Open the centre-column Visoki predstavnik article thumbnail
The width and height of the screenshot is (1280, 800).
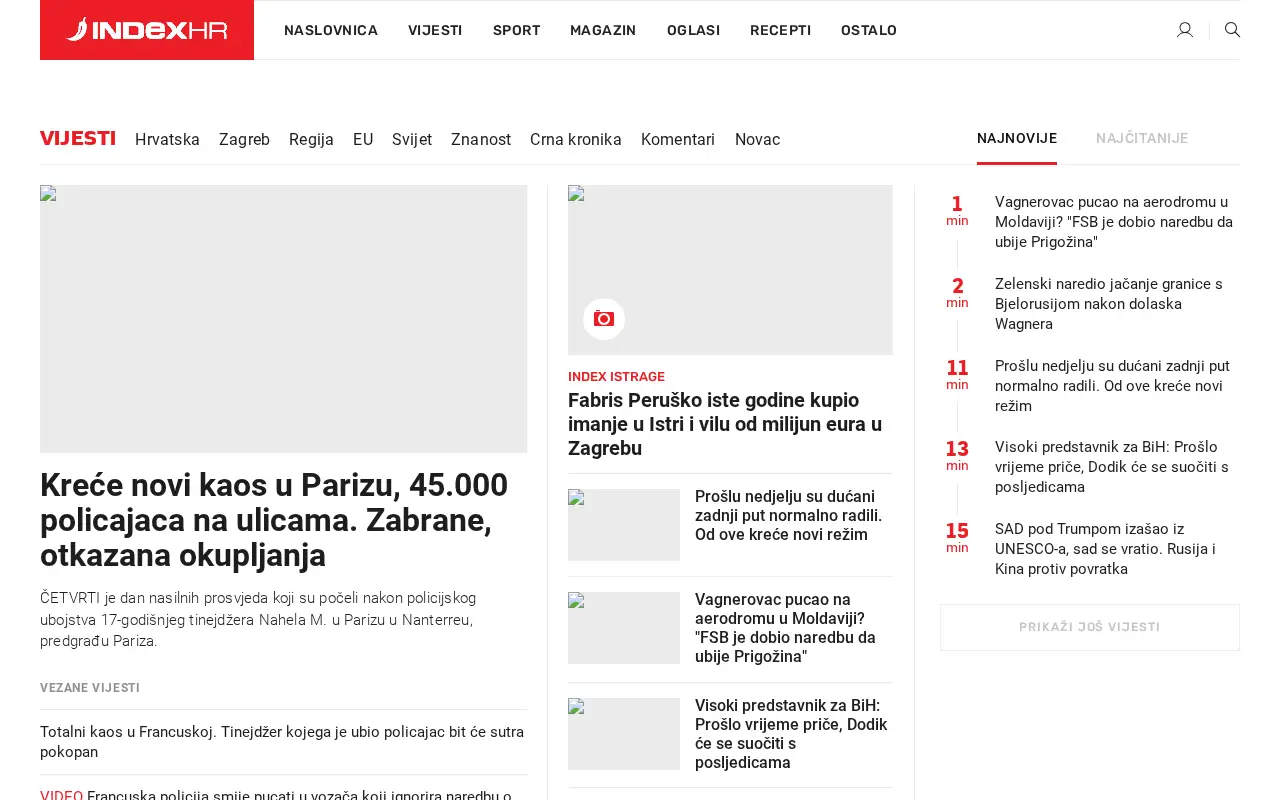624,734
